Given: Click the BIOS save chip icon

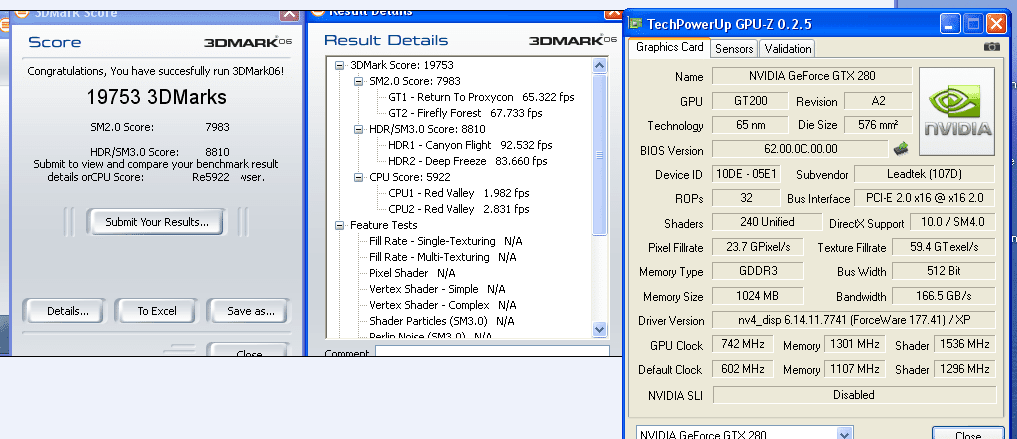Looking at the screenshot, I should pos(901,148).
